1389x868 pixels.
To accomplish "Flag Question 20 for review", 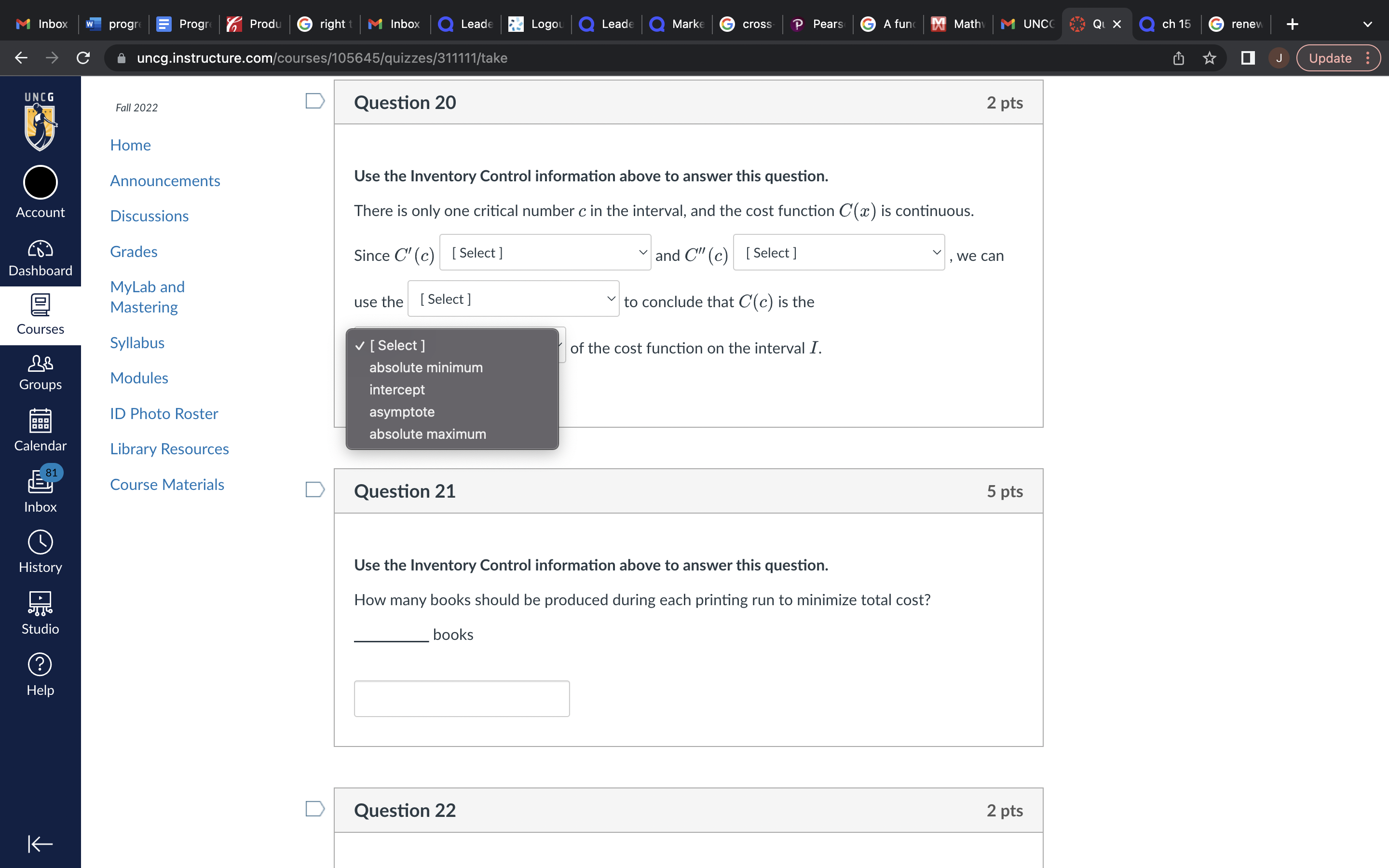I will (314, 101).
